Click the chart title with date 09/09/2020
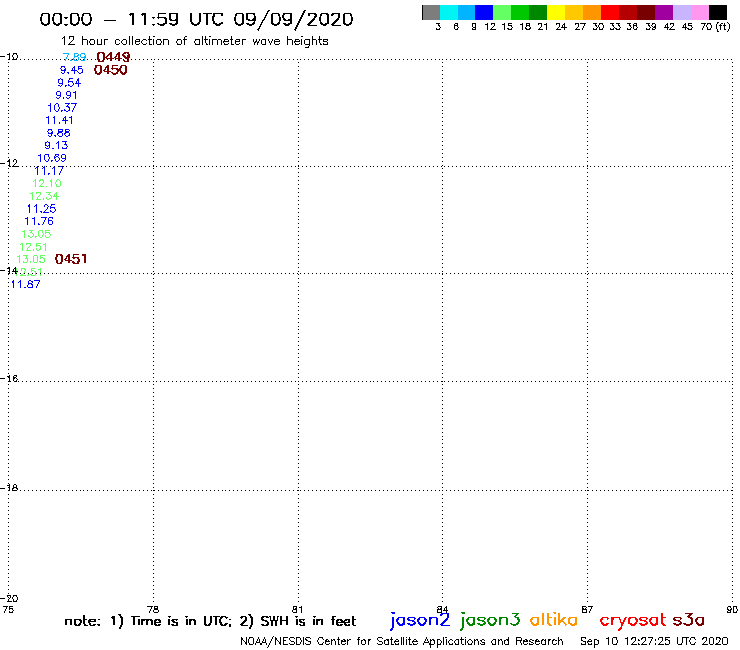 tap(196, 20)
